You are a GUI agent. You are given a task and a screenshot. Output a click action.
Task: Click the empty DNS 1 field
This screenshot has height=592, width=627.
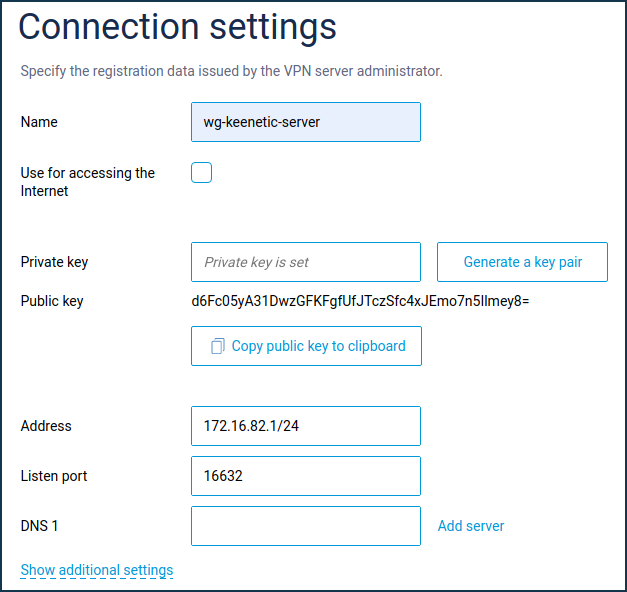pos(306,526)
